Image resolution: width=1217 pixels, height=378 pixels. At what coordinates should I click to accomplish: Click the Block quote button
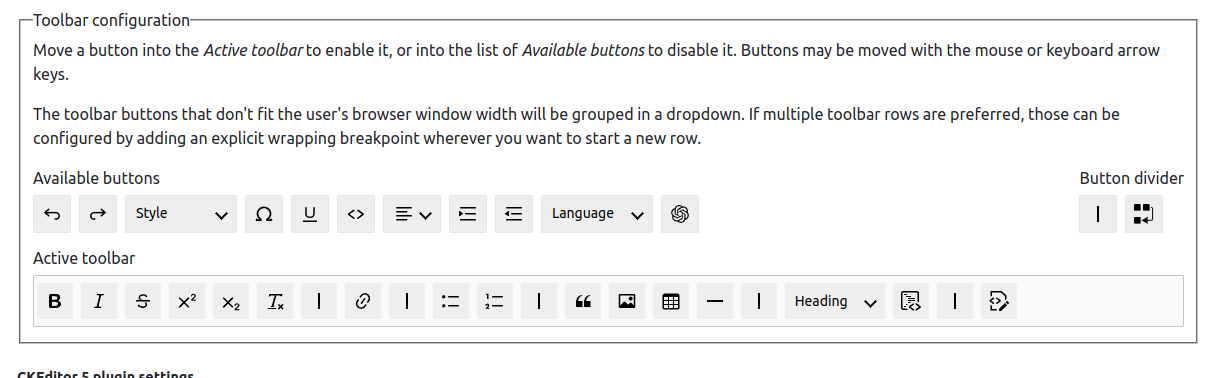(x=583, y=301)
